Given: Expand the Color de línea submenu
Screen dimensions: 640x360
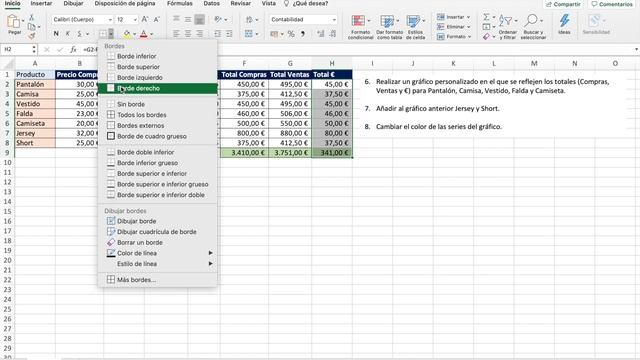Looking at the screenshot, I should [158, 253].
